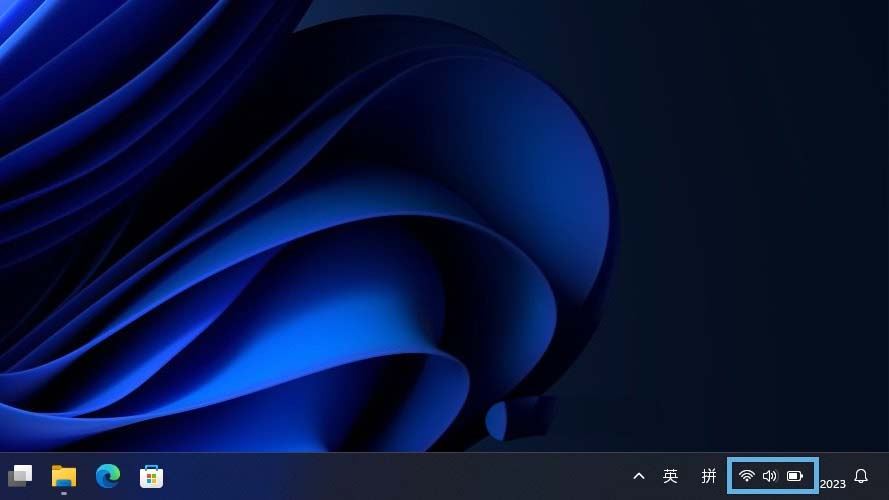Open File Explorer from the taskbar
Screen dimensions: 889x500
64,476
